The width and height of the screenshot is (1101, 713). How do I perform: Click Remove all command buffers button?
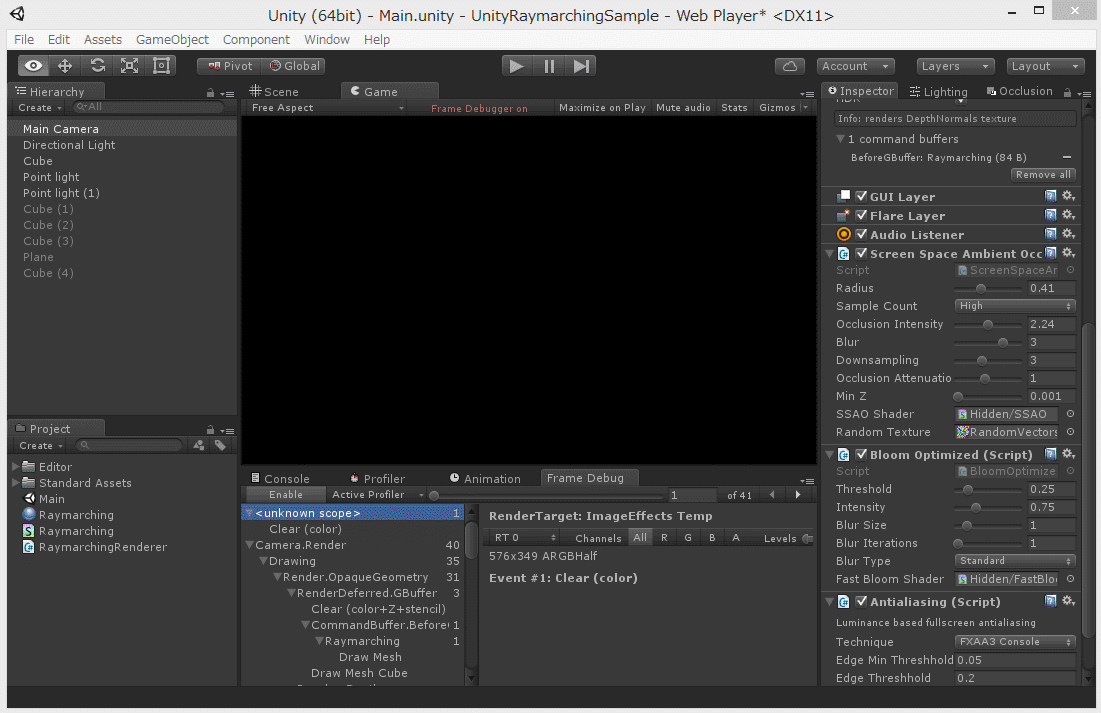1043,174
